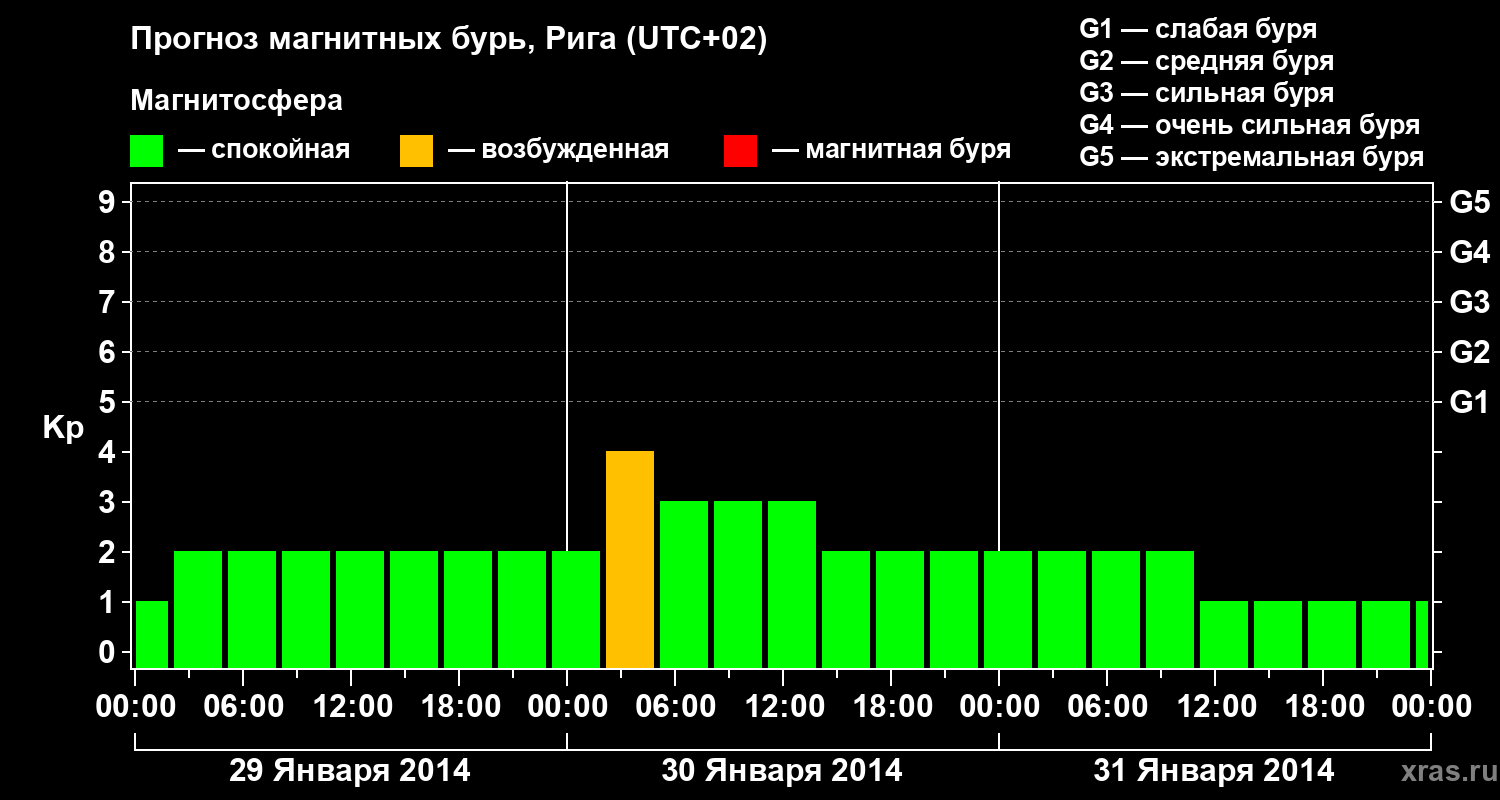The height and width of the screenshot is (800, 1500).
Task: Click the G2 label on right axis
Action: [x=1470, y=352]
